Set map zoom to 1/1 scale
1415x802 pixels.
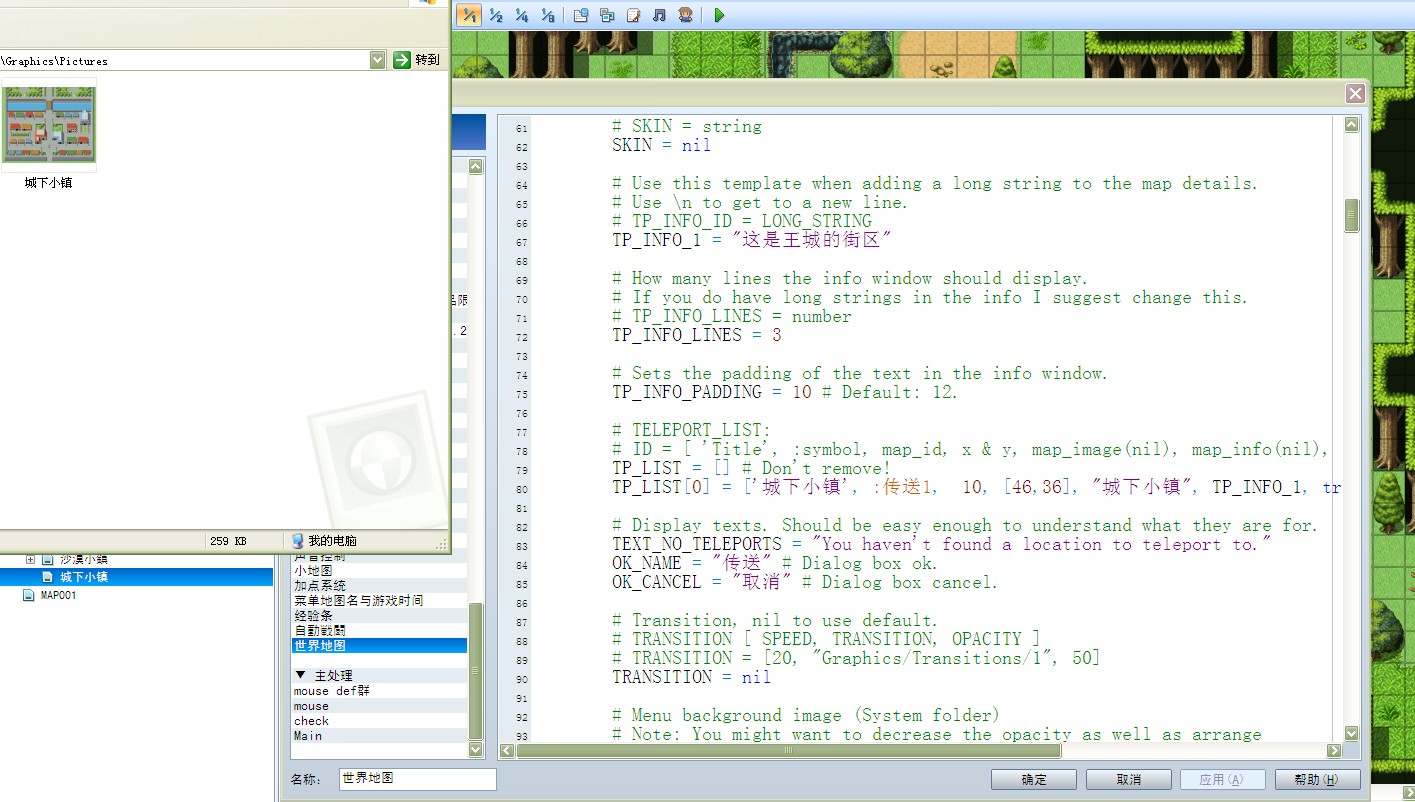point(469,15)
